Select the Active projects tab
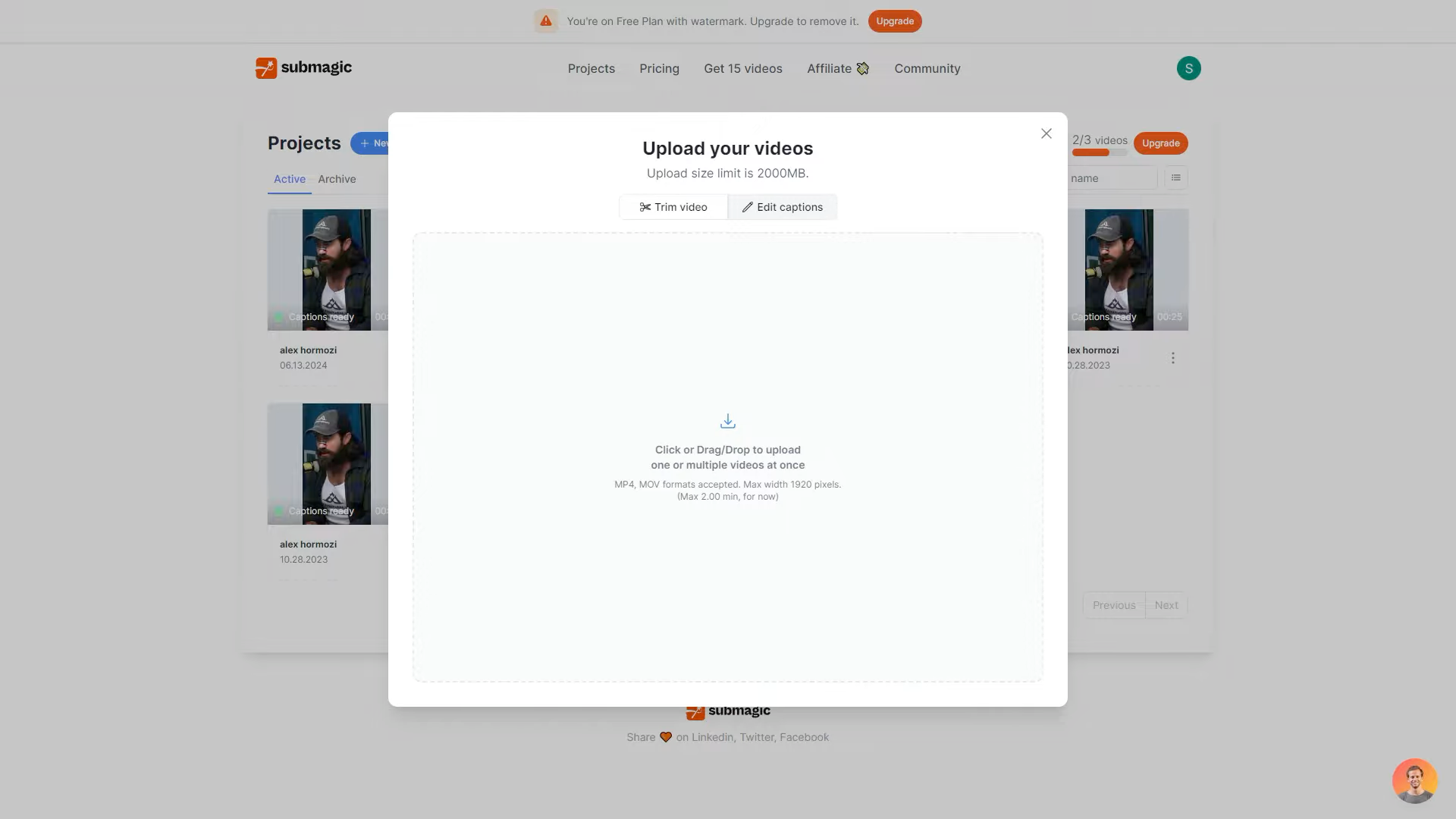The image size is (1456, 819). coord(290,179)
